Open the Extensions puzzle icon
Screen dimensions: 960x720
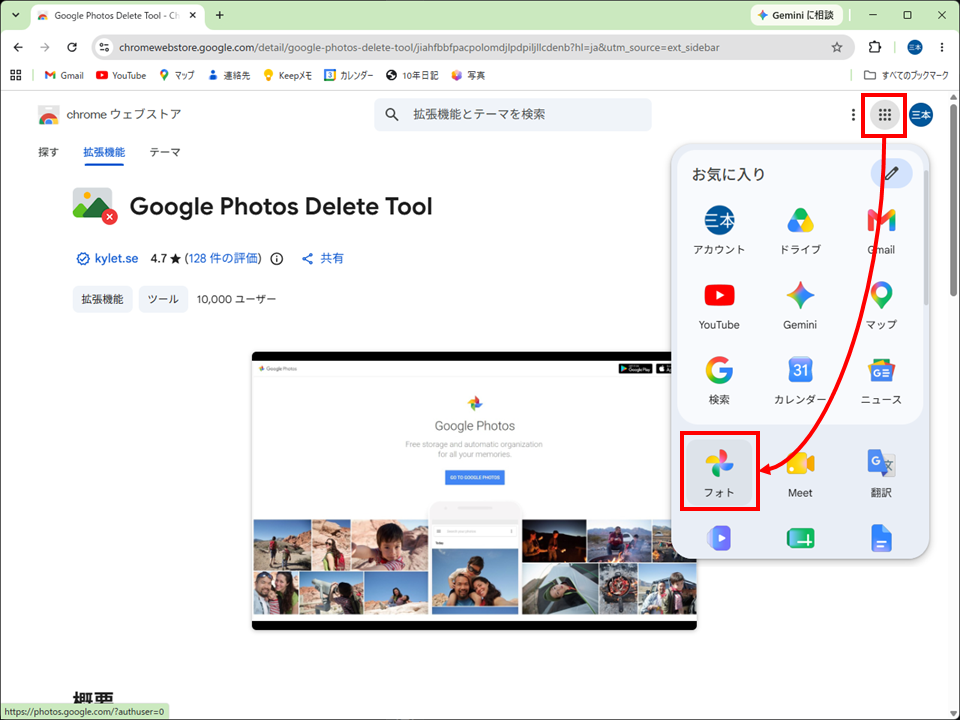pyautogui.click(x=875, y=47)
